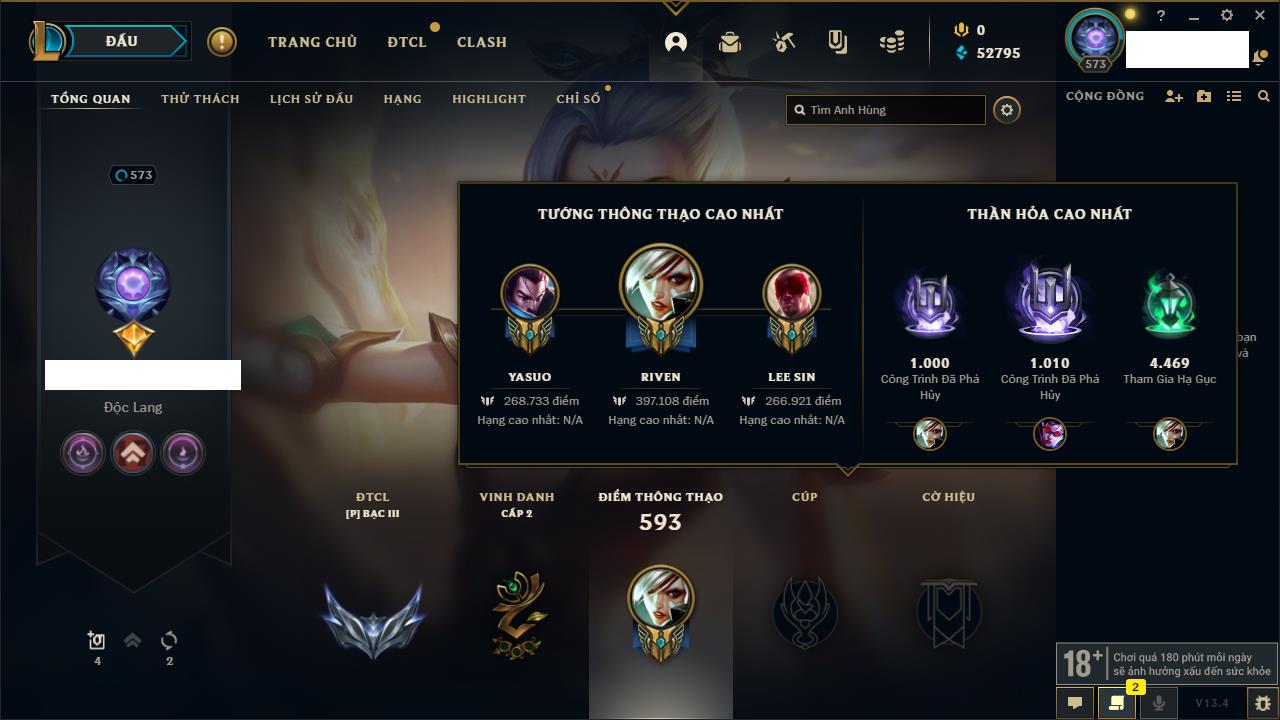Open the Profile icon in top navigation
Viewport: 1280px width, 720px height.
coord(676,42)
